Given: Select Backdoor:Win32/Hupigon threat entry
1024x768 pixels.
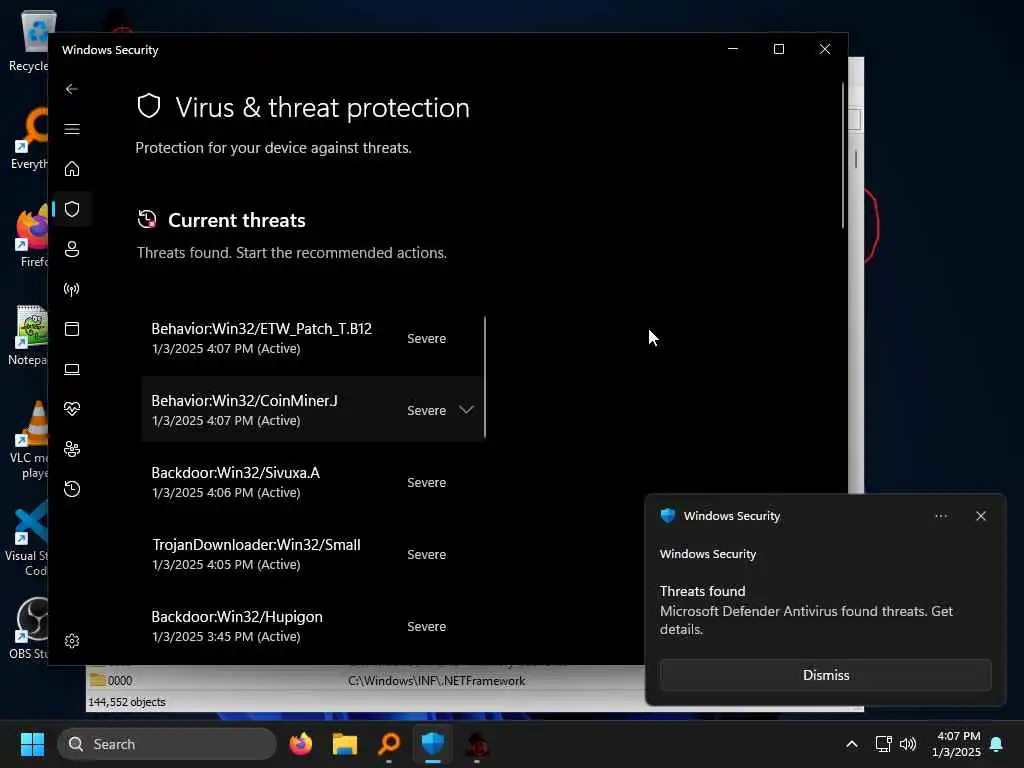Looking at the screenshot, I should pyautogui.click(x=312, y=626).
